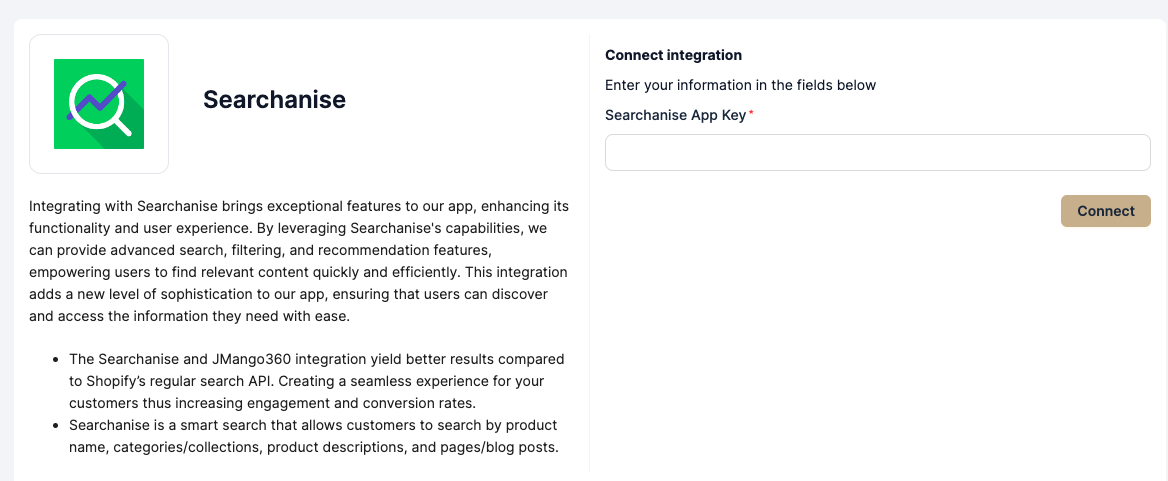Viewport: 1168px width, 481px height.
Task: Click the Searchanise App Key label
Action: point(675,115)
